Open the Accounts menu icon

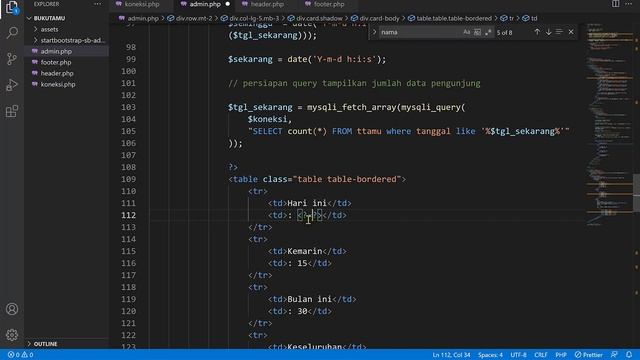point(12,309)
